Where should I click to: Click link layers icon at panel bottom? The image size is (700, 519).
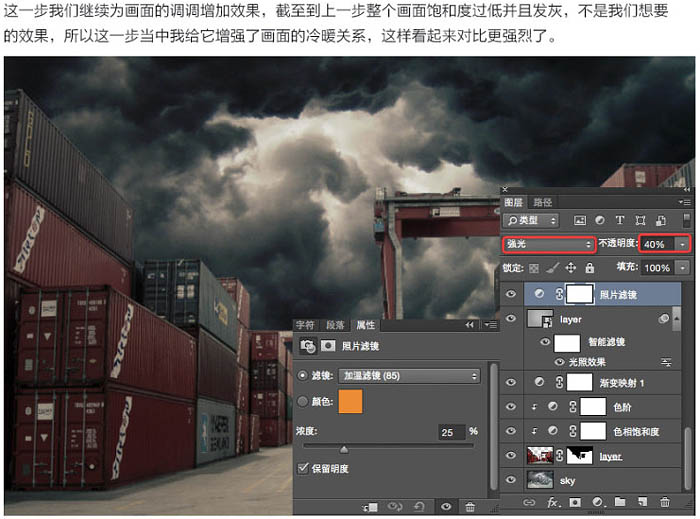coord(529,502)
